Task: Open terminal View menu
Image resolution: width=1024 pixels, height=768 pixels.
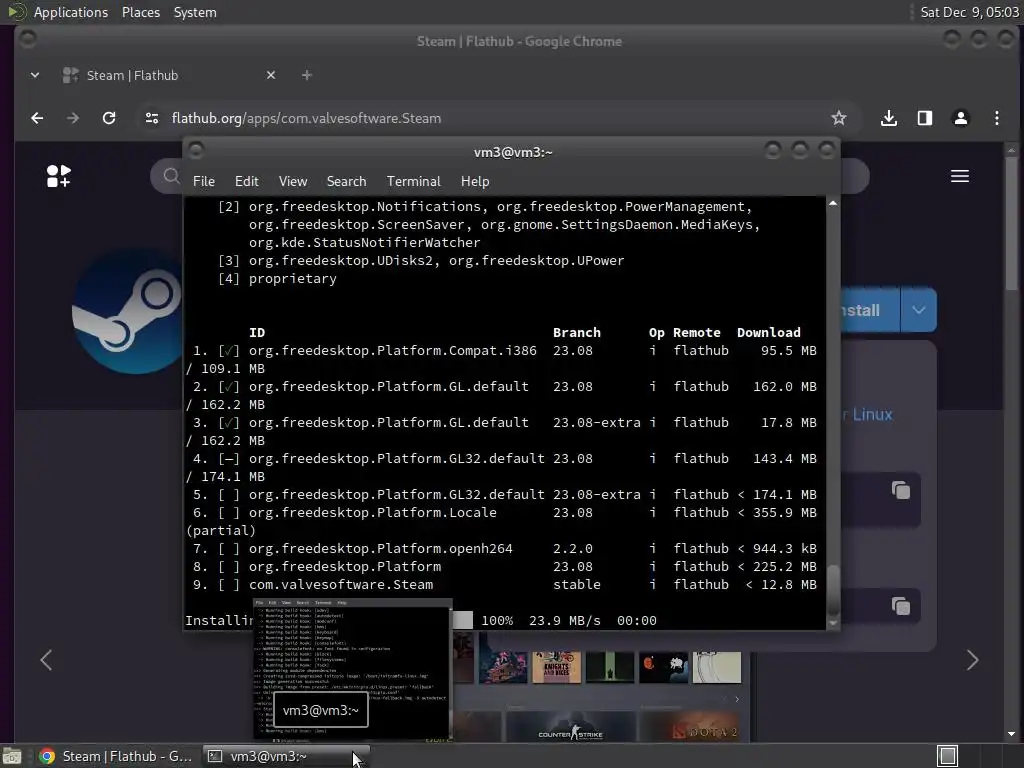Action: [293, 182]
